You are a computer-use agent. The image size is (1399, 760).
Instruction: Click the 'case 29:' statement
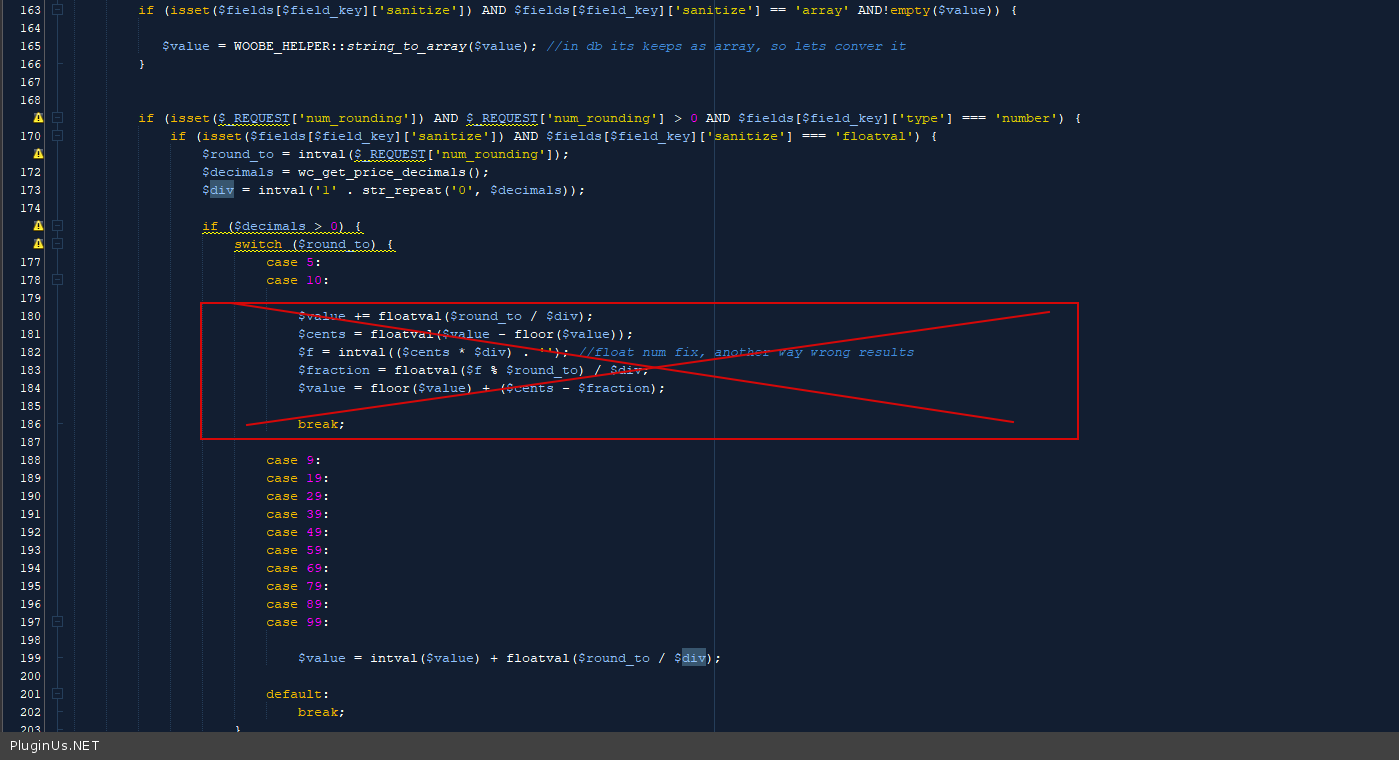pos(298,496)
